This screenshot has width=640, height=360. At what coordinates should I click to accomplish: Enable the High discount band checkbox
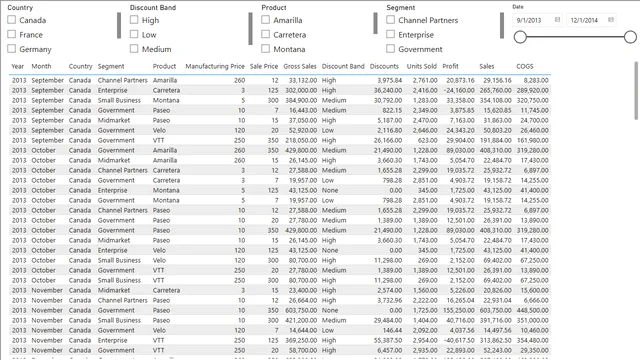[134, 20]
